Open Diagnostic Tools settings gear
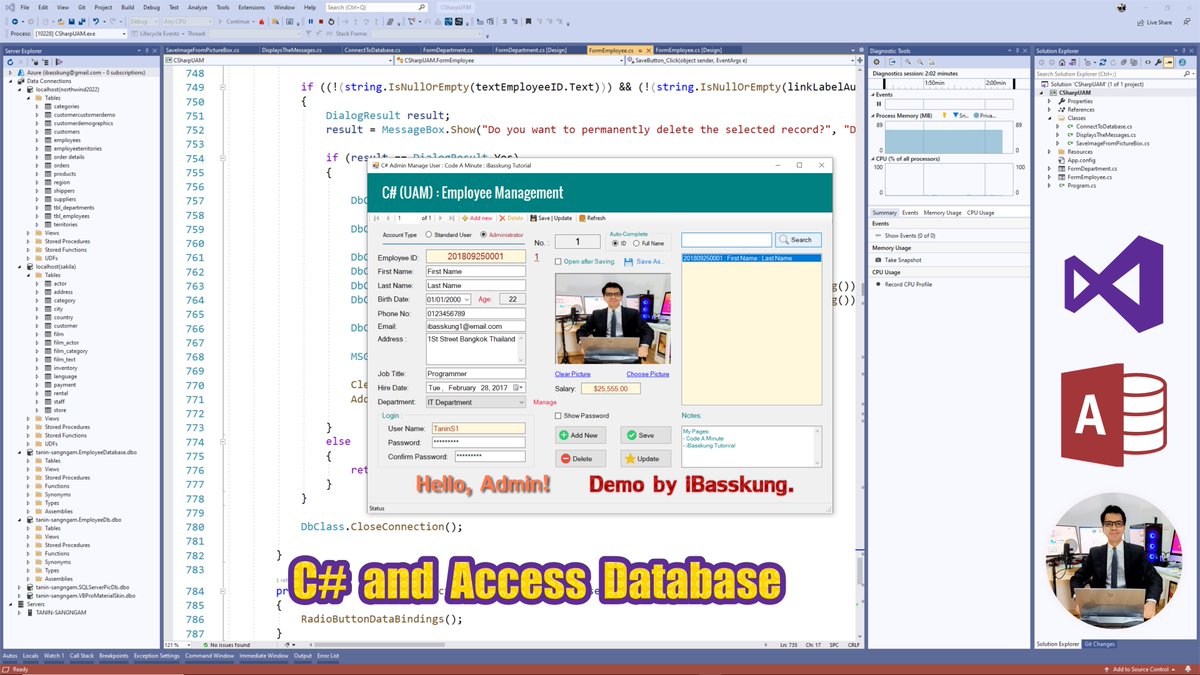Viewport: 1200px width, 675px height. 876,62
